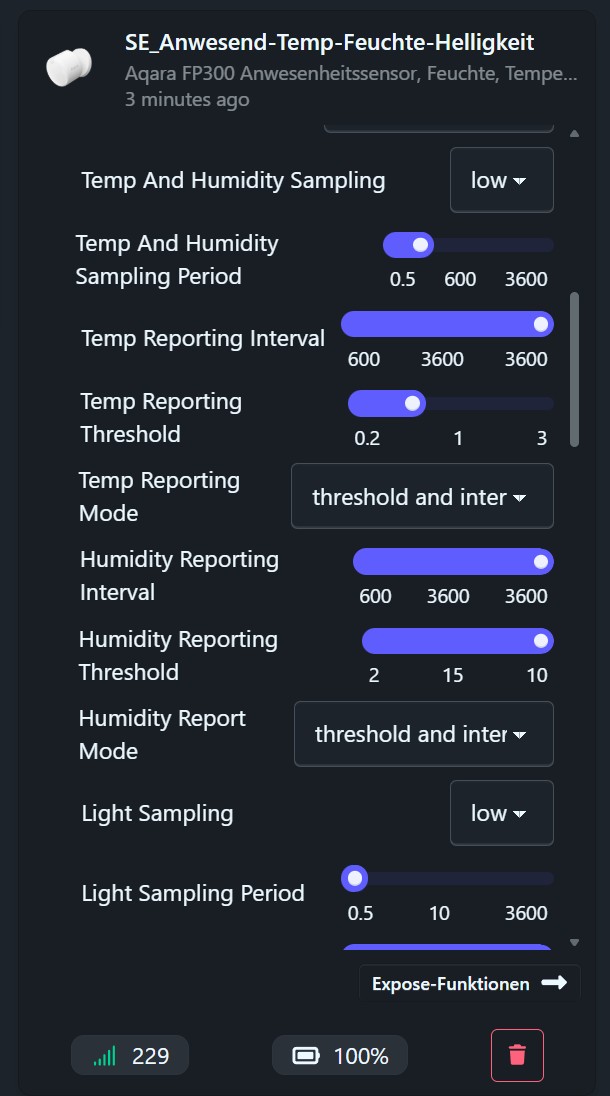Click the white Aqara sensor device image
This screenshot has height=1096, width=610.
click(68, 68)
